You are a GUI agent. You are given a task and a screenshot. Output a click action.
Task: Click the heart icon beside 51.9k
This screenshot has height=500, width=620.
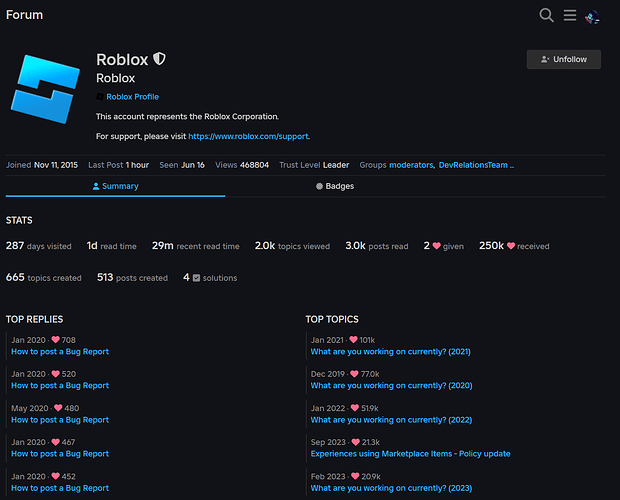click(x=355, y=408)
